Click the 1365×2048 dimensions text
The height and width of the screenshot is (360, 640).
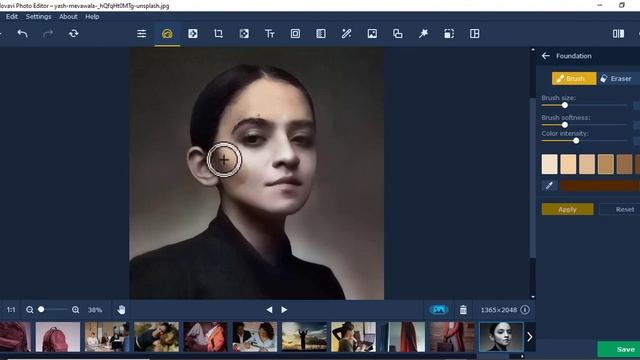[498, 310]
